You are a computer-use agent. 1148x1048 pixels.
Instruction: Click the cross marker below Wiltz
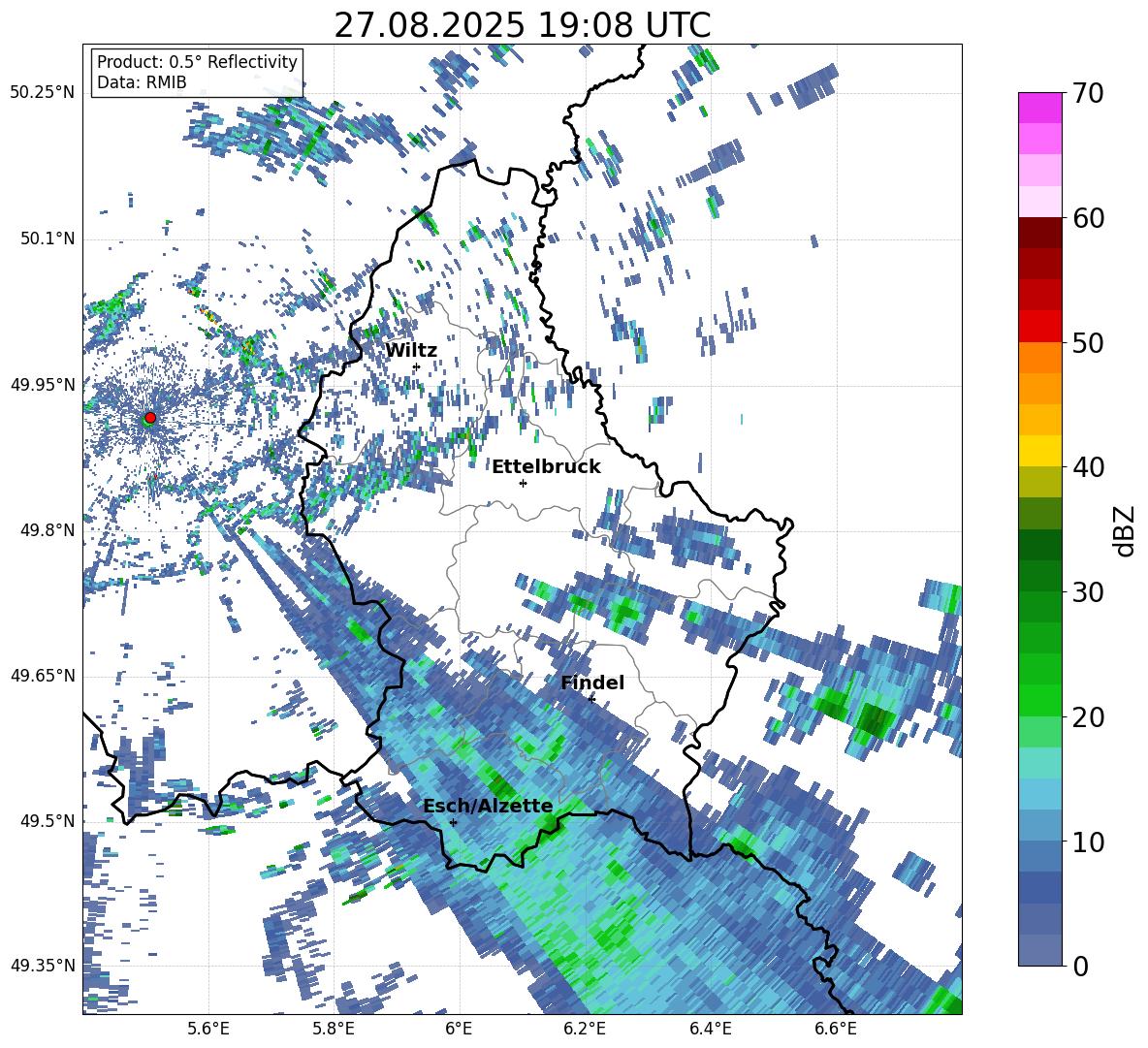tap(417, 366)
